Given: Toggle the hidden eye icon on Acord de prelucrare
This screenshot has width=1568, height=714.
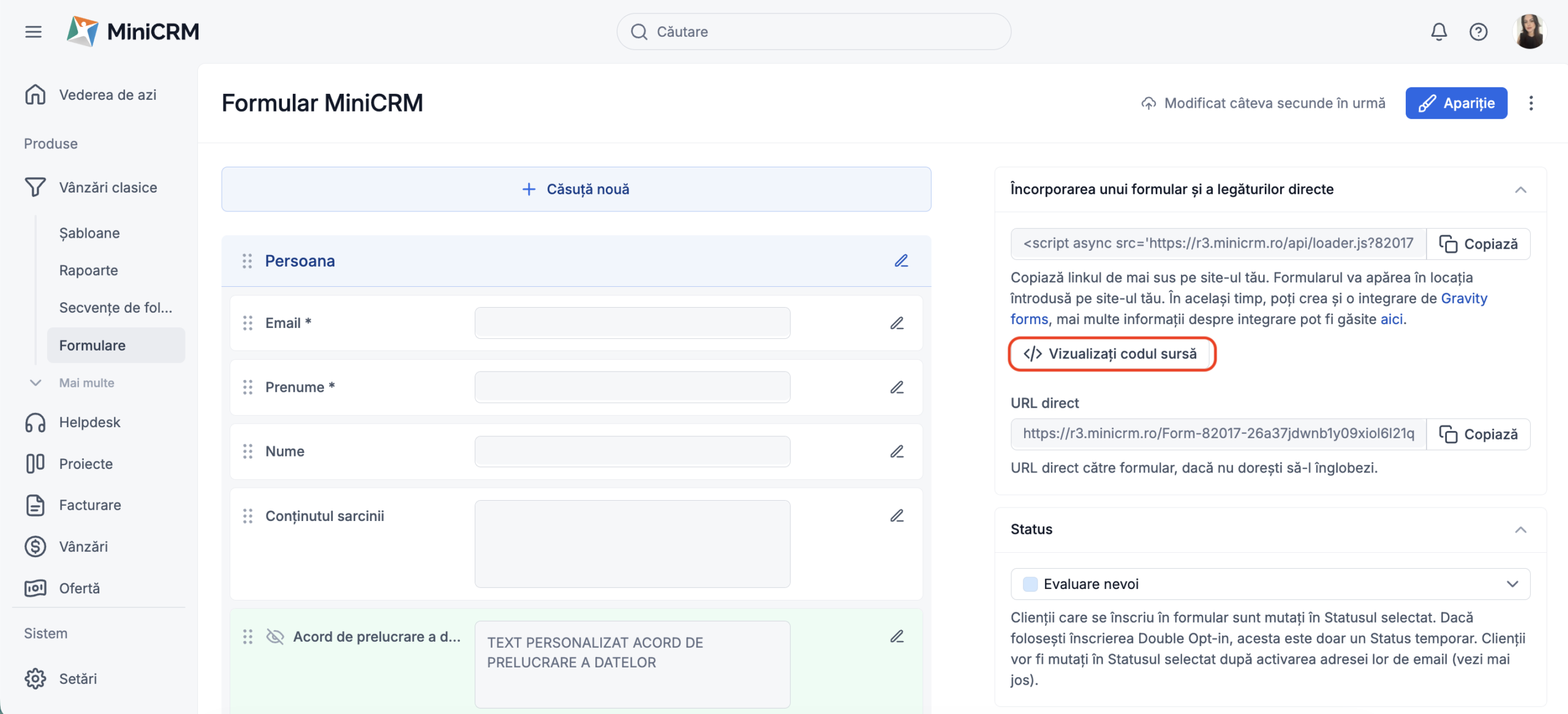Looking at the screenshot, I should (x=275, y=637).
